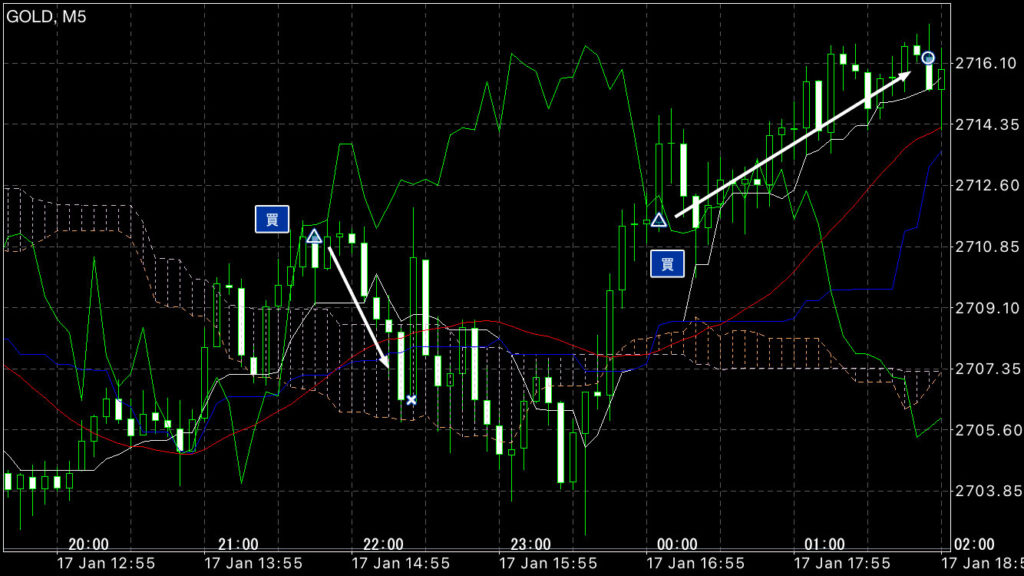
Task: Click price level 2709.10 on axis
Action: click(x=985, y=308)
